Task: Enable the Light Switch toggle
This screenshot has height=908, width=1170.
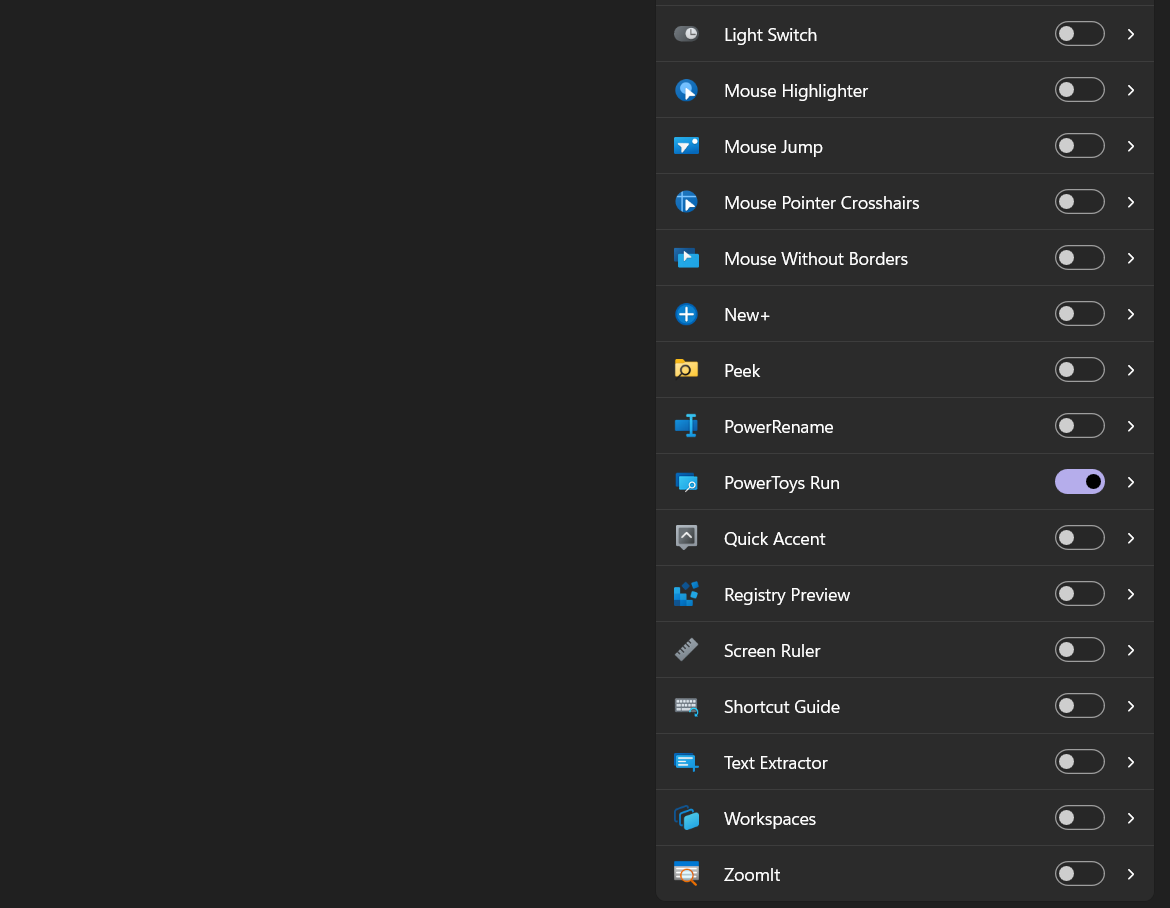Action: [1079, 34]
